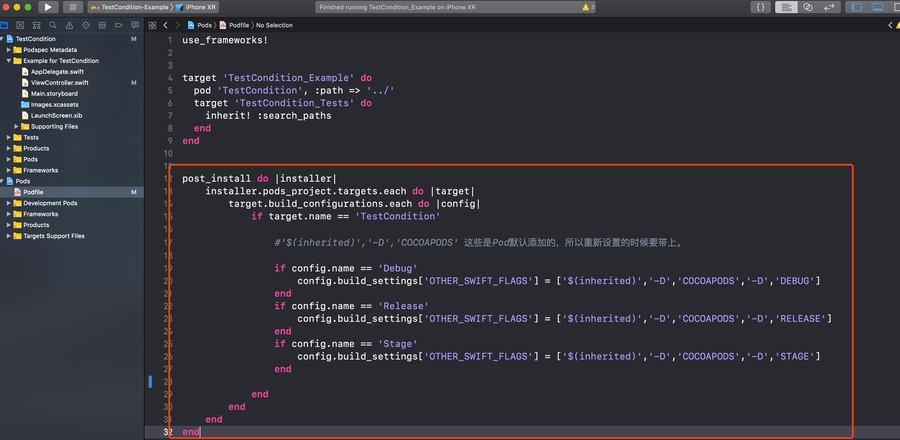This screenshot has width=900, height=440.
Task: Open the Code Review braces button
Action: tap(760, 7)
